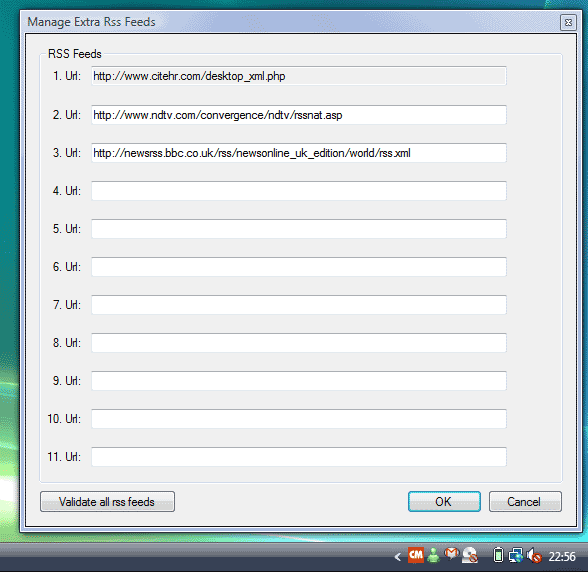Open the green messenger buddy tray icon

(x=434, y=555)
